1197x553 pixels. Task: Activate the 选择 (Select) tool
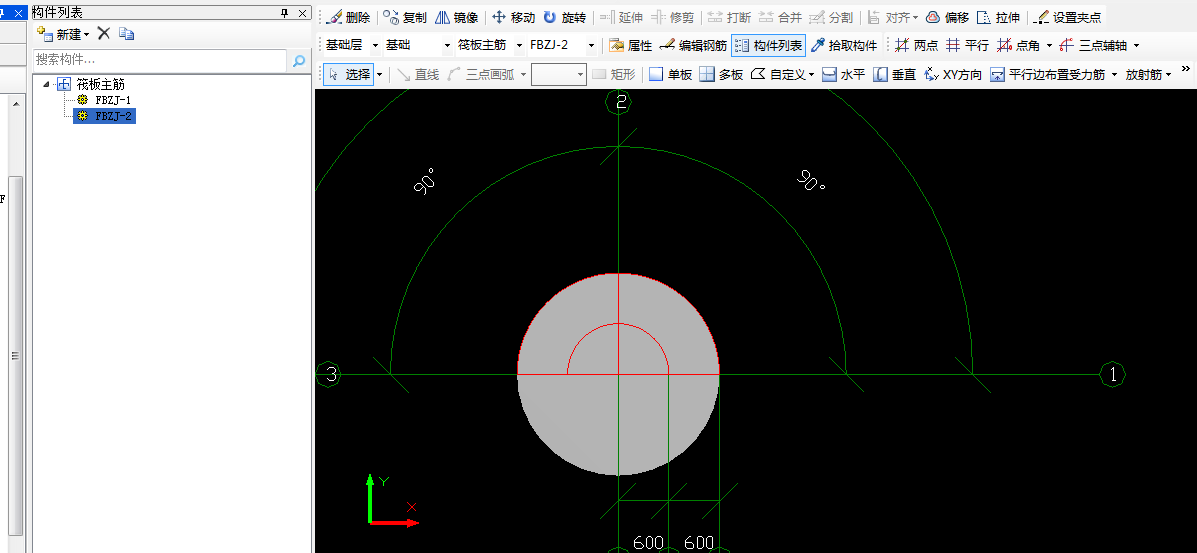(x=348, y=75)
